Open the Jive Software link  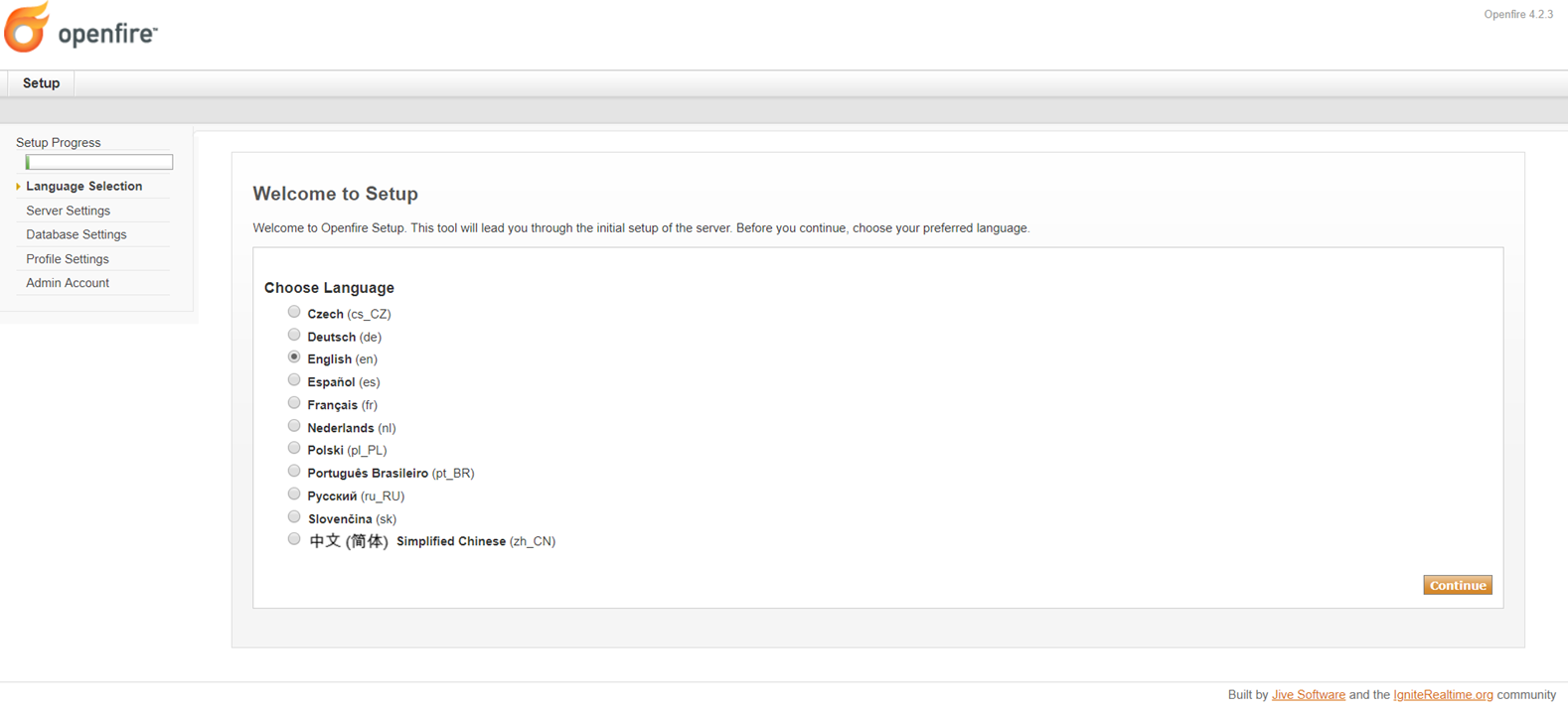[x=1308, y=695]
